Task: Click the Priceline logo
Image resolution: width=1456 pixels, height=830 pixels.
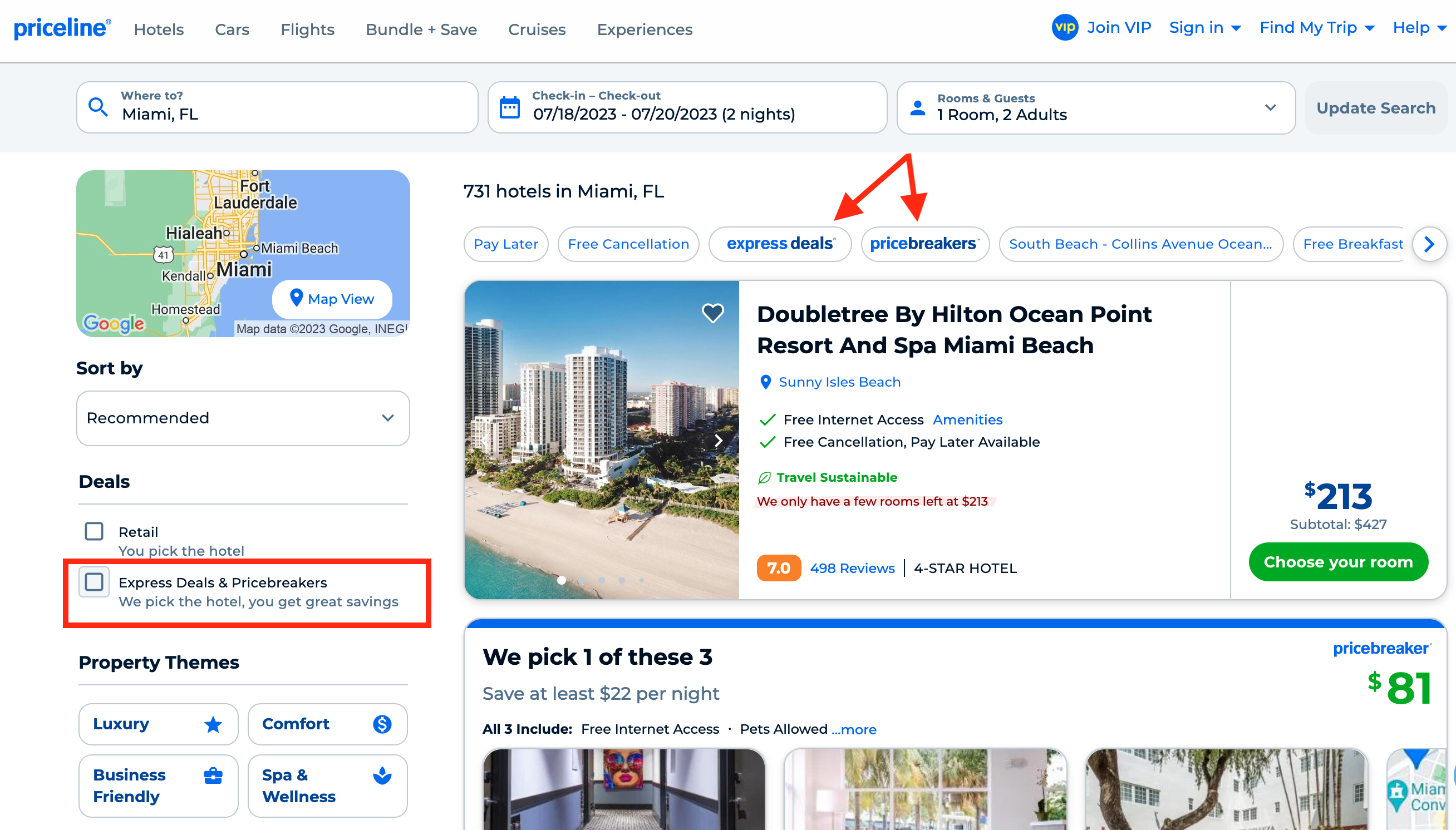Action: tap(62, 28)
